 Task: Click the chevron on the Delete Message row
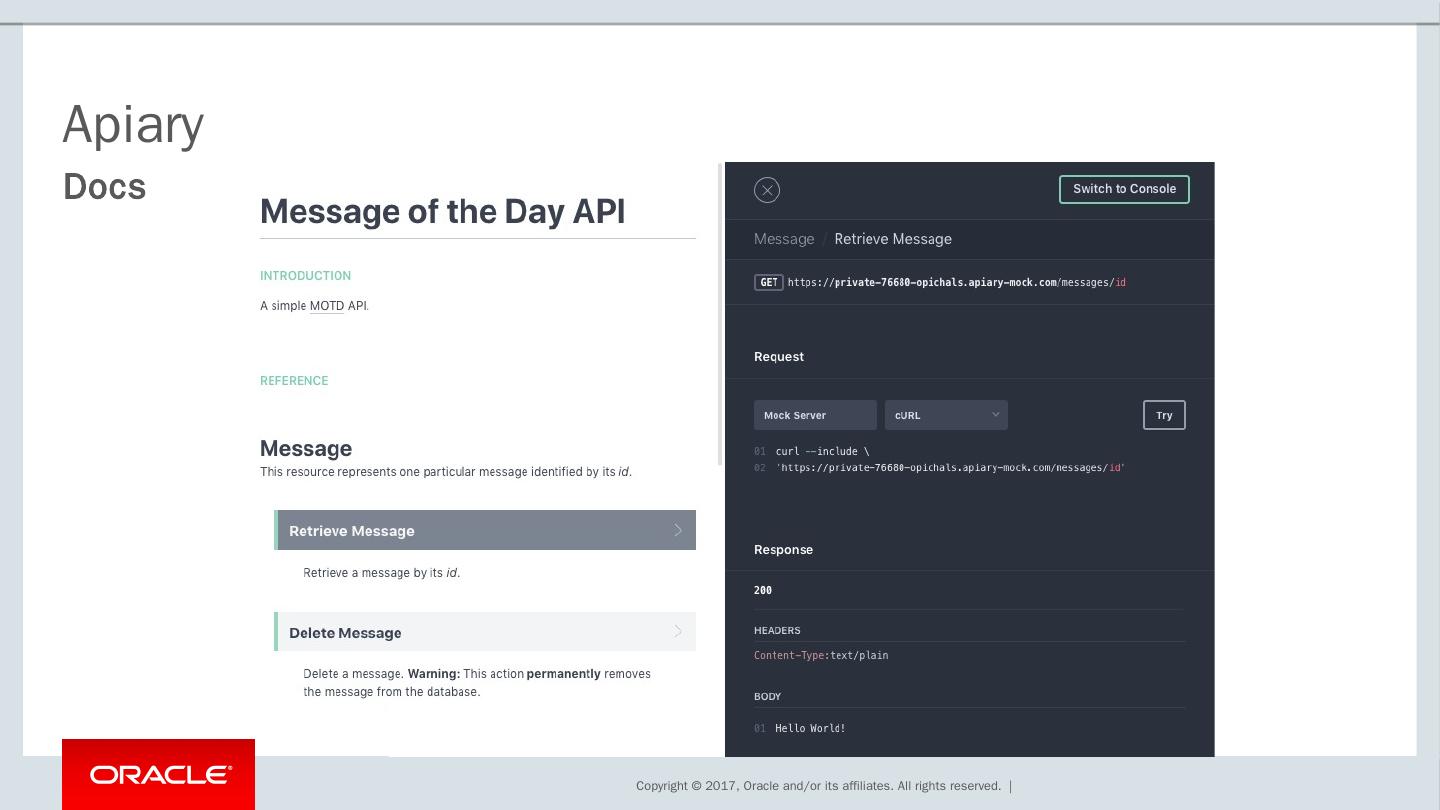coord(678,632)
